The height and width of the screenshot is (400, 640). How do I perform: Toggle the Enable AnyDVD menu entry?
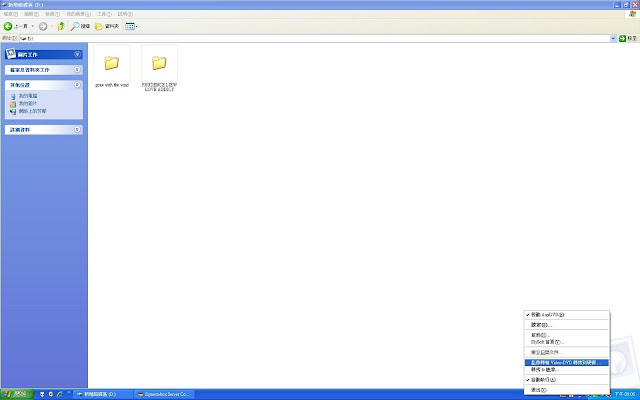(x=567, y=315)
